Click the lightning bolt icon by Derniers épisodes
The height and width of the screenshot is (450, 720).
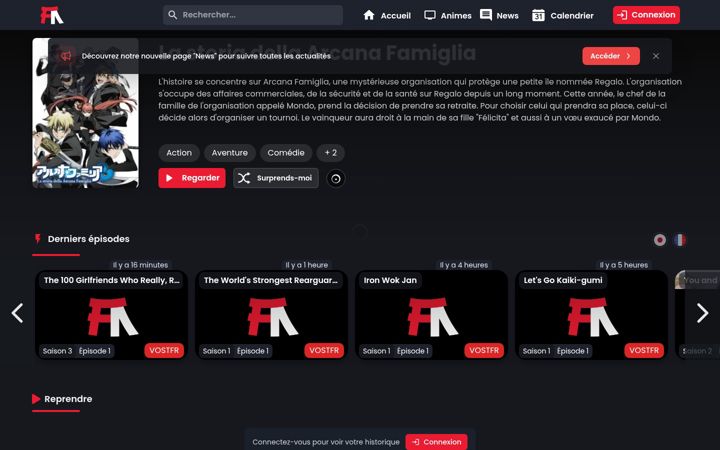[38, 239]
